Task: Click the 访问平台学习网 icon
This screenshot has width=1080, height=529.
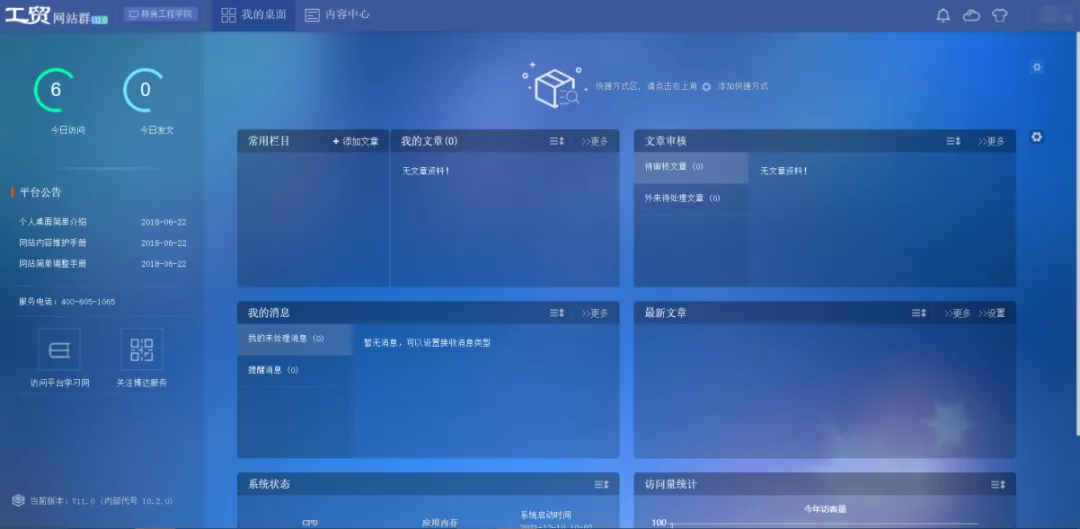Action: coord(59,350)
